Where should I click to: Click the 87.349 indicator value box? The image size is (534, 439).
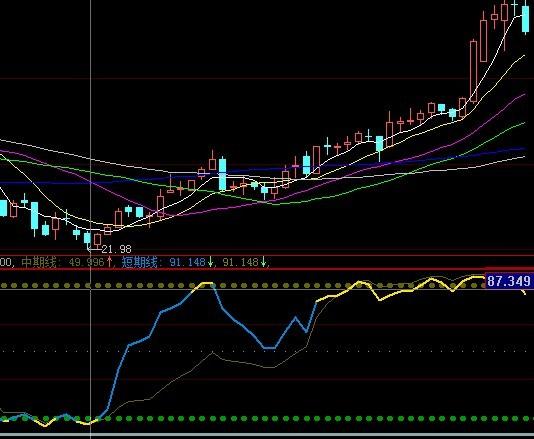(x=509, y=281)
